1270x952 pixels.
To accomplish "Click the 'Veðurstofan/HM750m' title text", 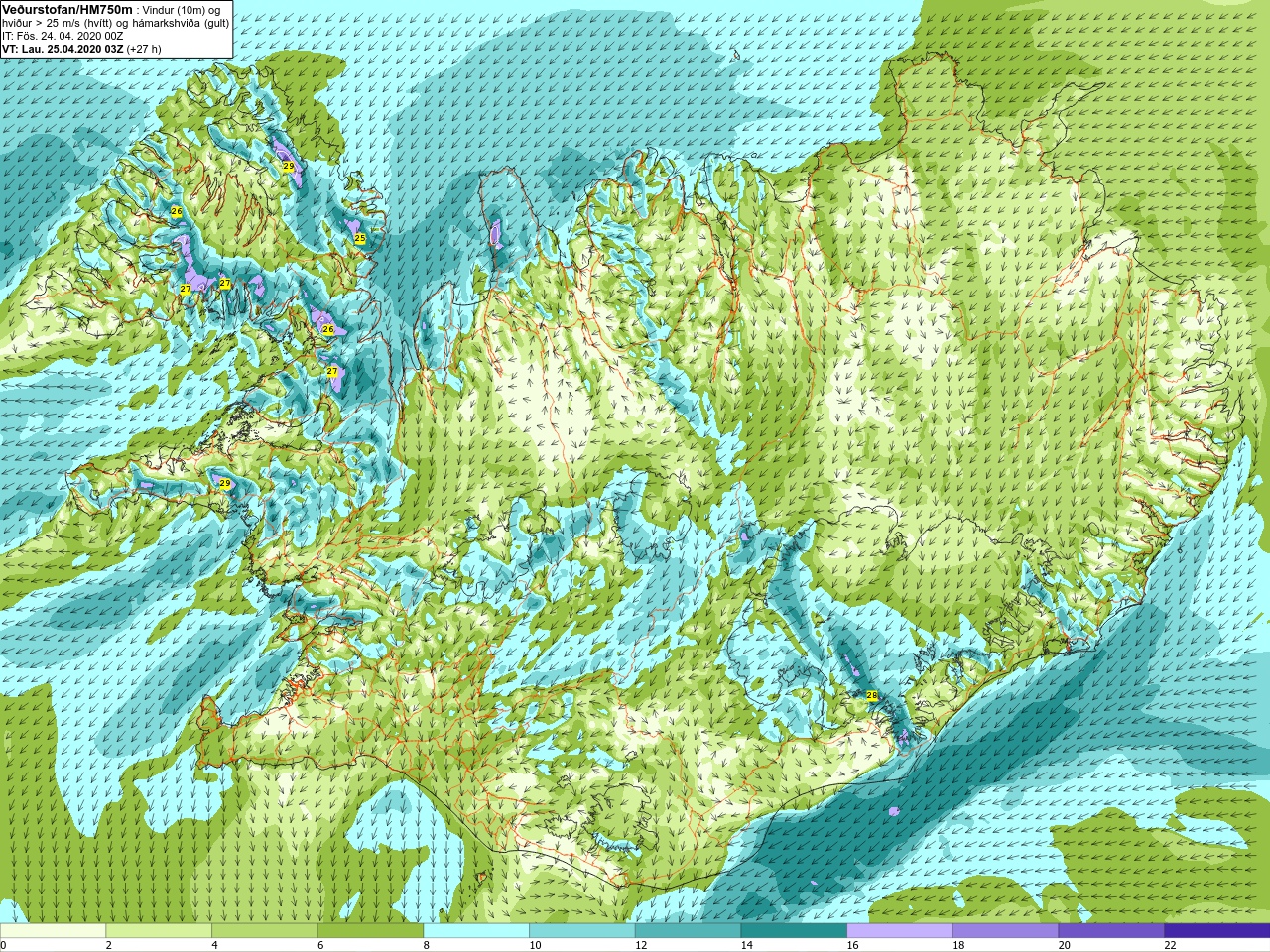I will click(x=67, y=9).
